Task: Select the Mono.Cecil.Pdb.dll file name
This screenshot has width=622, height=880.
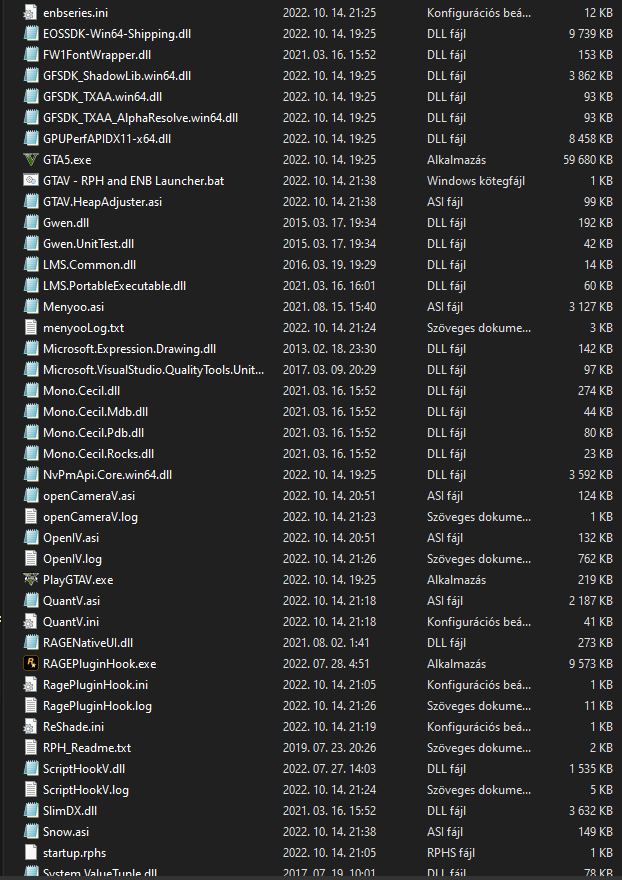Action: 94,433
